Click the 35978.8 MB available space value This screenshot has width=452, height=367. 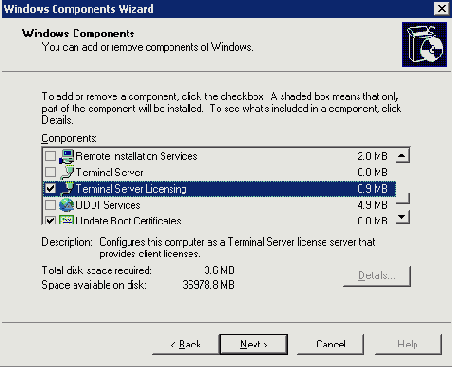209,285
